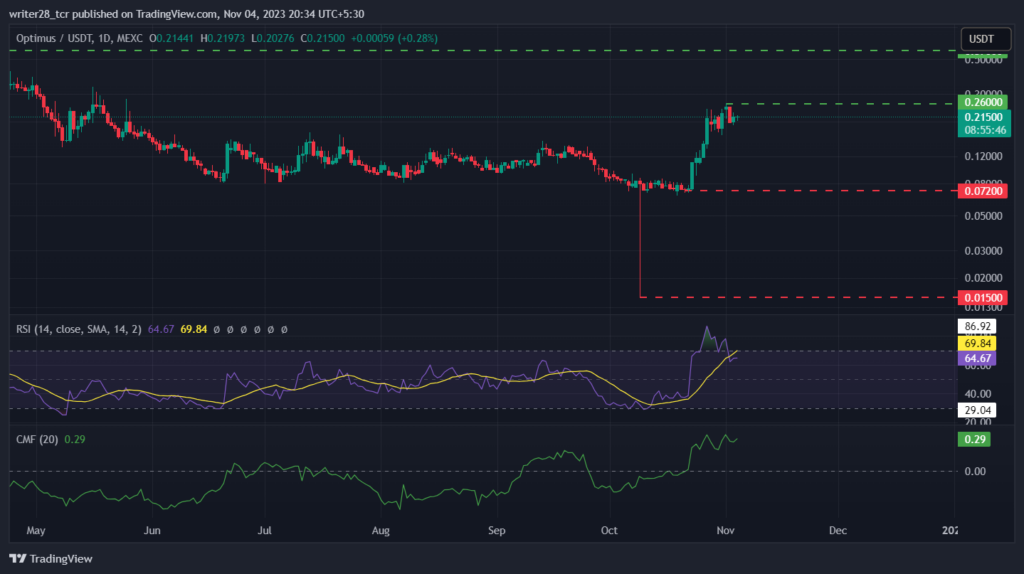
Task: Click the 0.02000 price scale label
Action: 983,278
